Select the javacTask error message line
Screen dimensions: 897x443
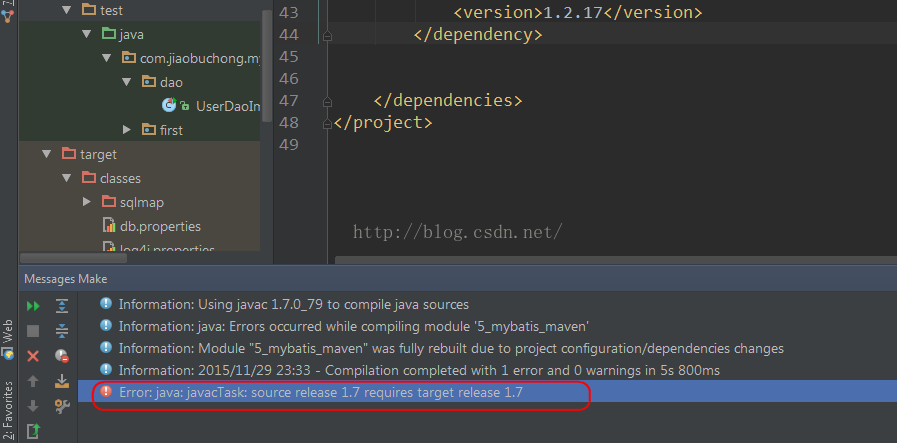[320, 393]
